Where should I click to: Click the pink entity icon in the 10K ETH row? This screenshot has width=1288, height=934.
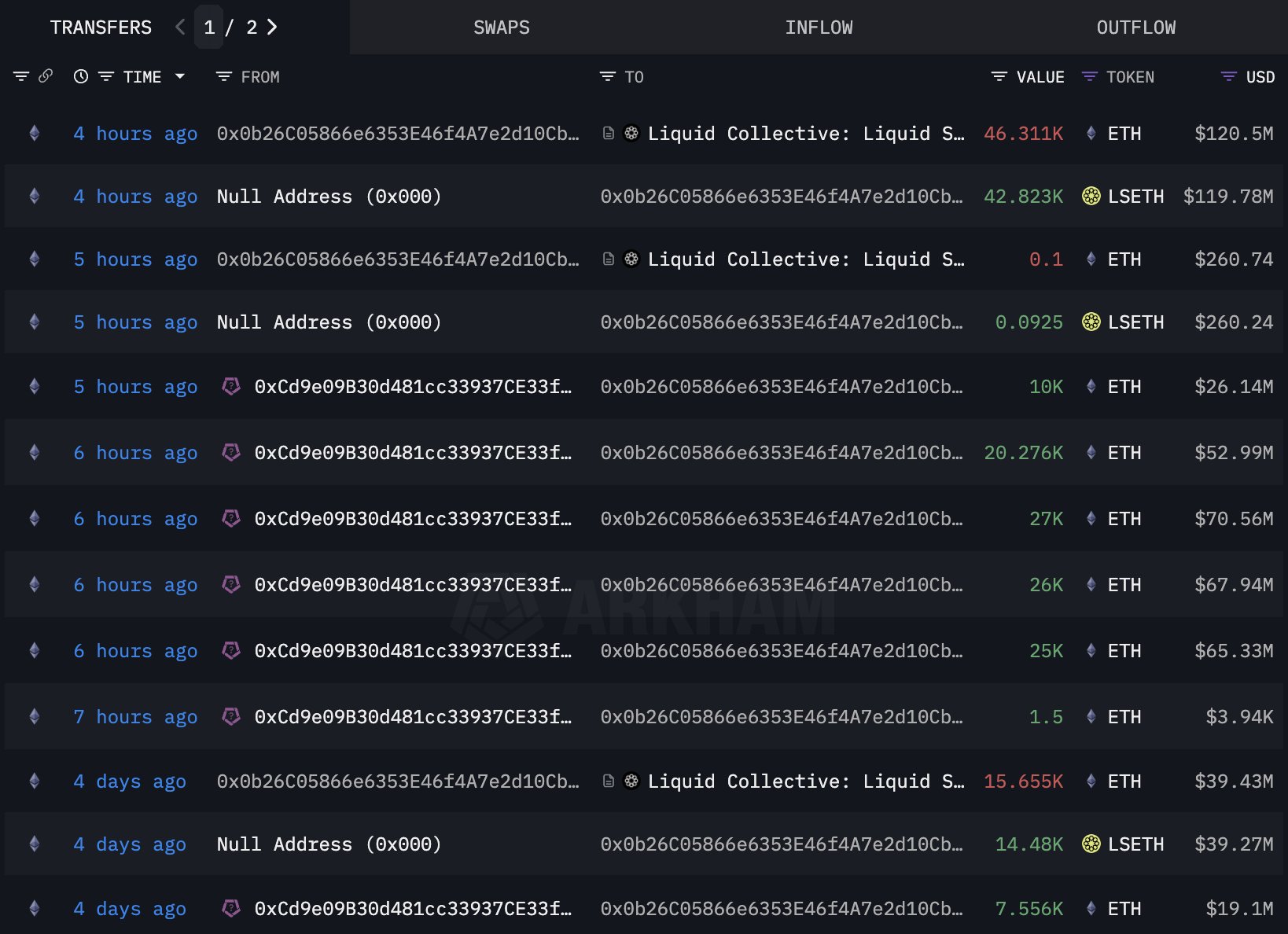coord(231,387)
